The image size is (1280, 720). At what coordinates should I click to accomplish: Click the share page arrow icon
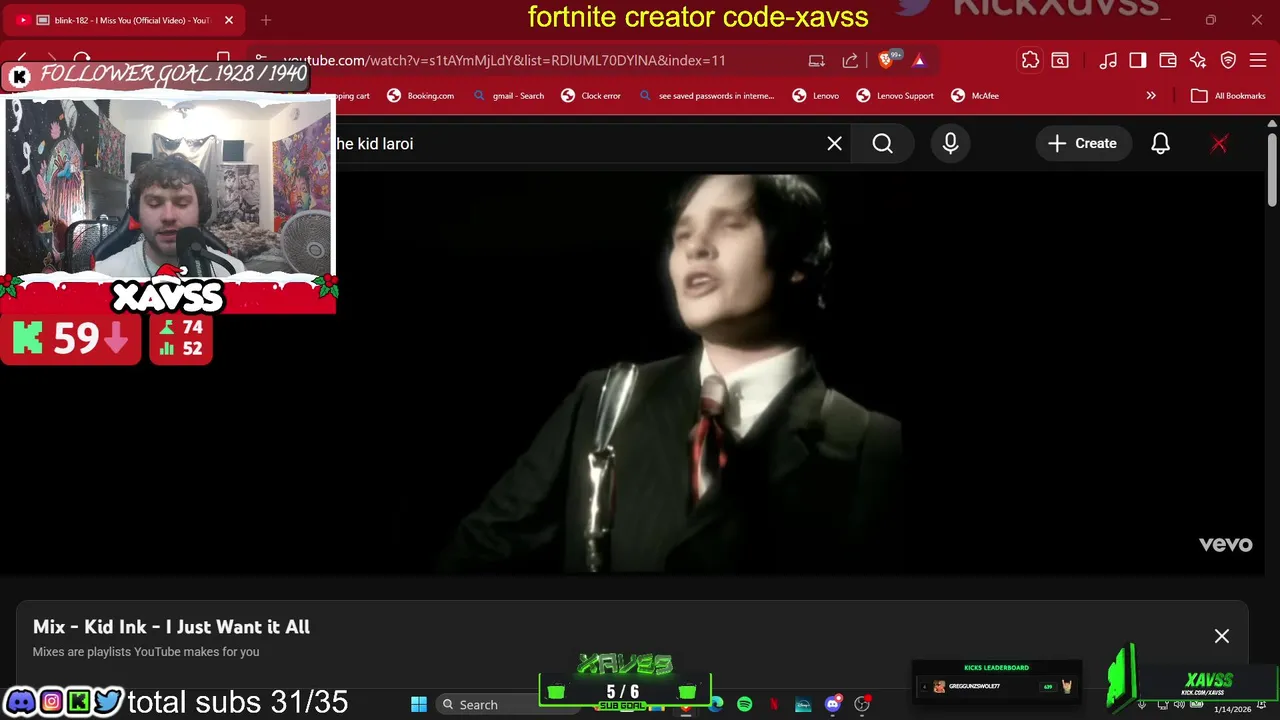pyautogui.click(x=850, y=61)
